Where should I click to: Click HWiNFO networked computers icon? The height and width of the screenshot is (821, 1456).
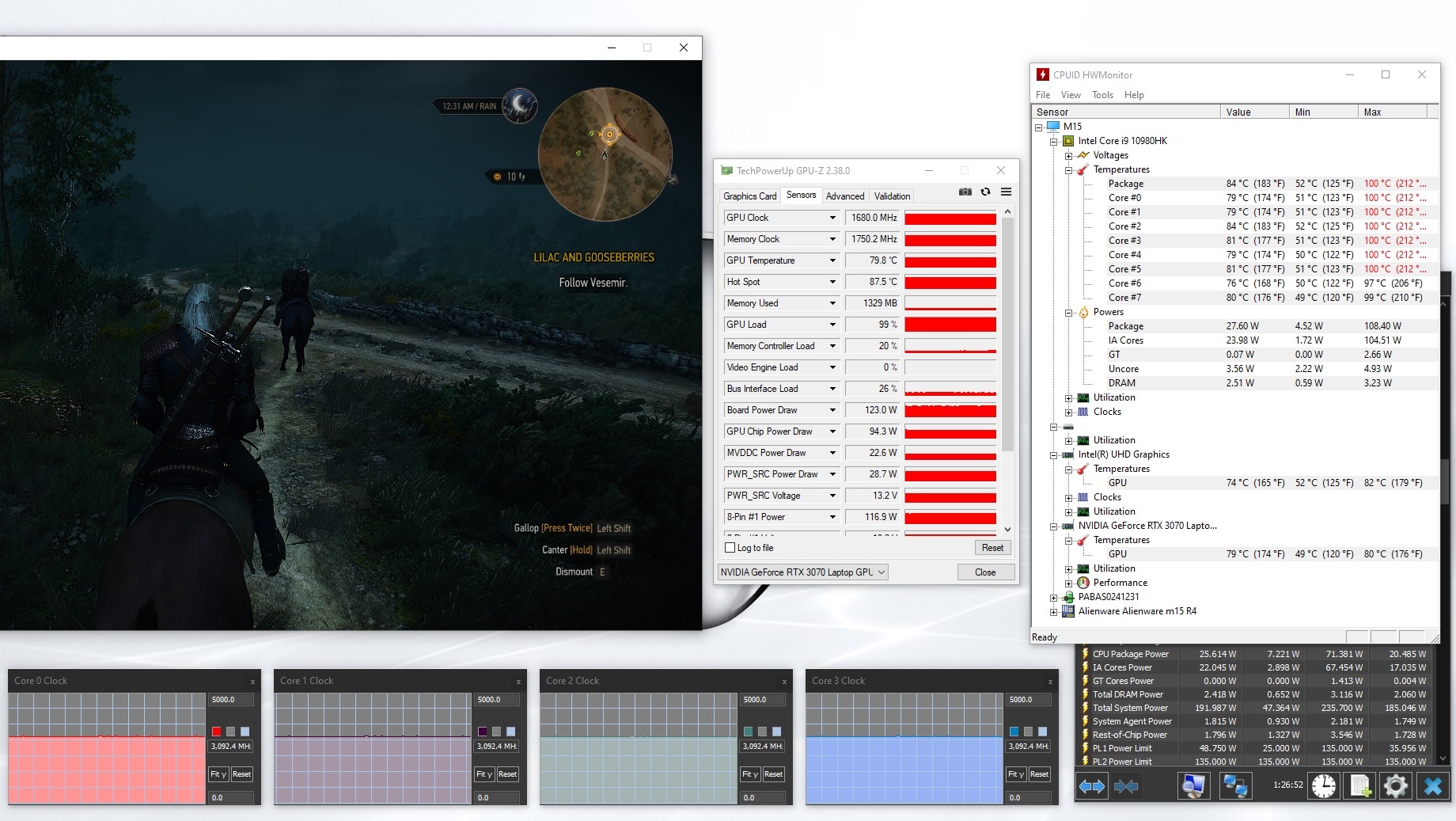tap(1234, 786)
